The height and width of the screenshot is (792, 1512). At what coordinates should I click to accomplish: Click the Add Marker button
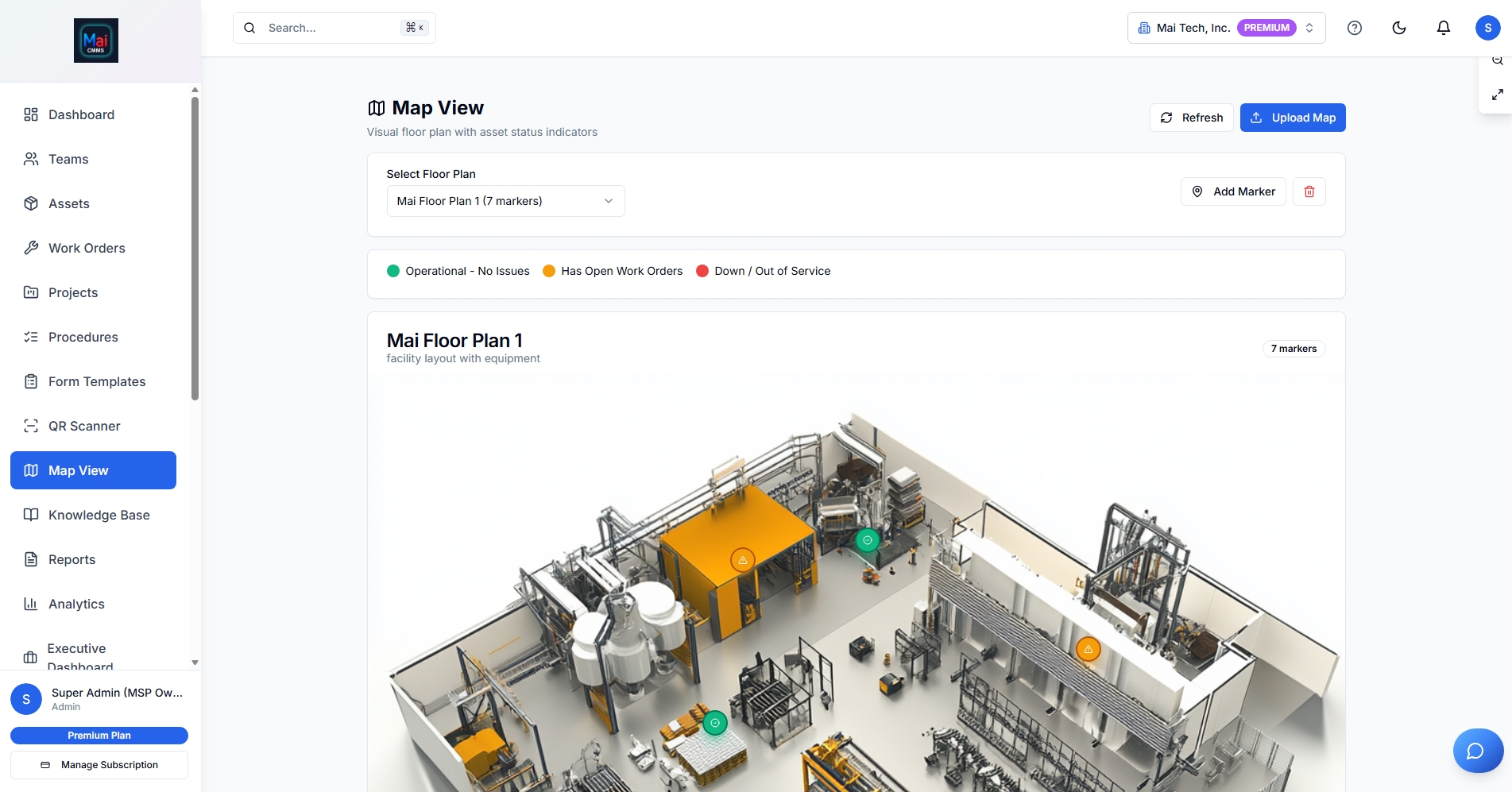(x=1233, y=191)
